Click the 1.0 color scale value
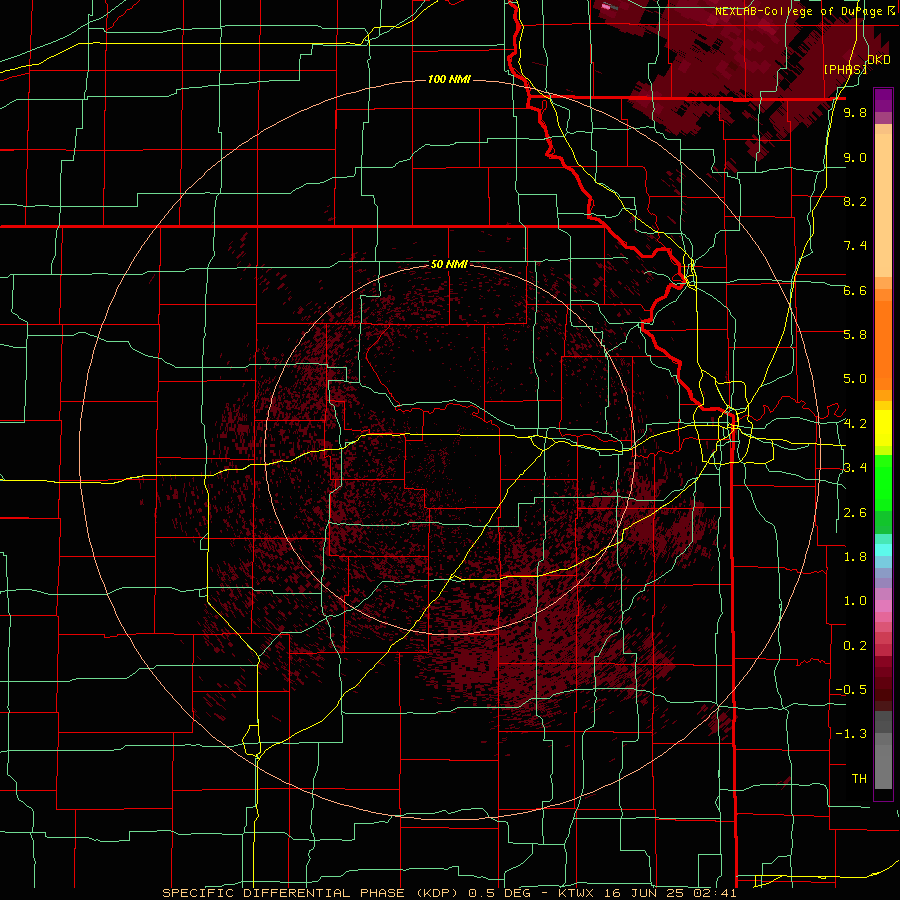The image size is (900, 900). [855, 601]
